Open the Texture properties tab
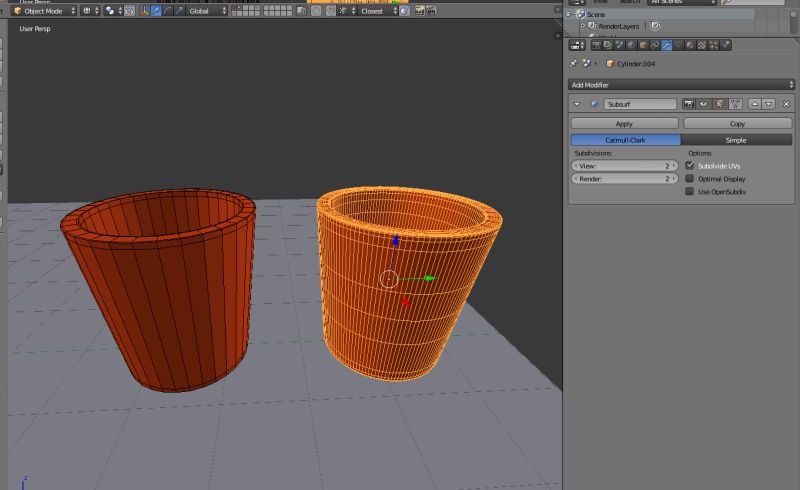The width and height of the screenshot is (800, 490). coord(702,45)
